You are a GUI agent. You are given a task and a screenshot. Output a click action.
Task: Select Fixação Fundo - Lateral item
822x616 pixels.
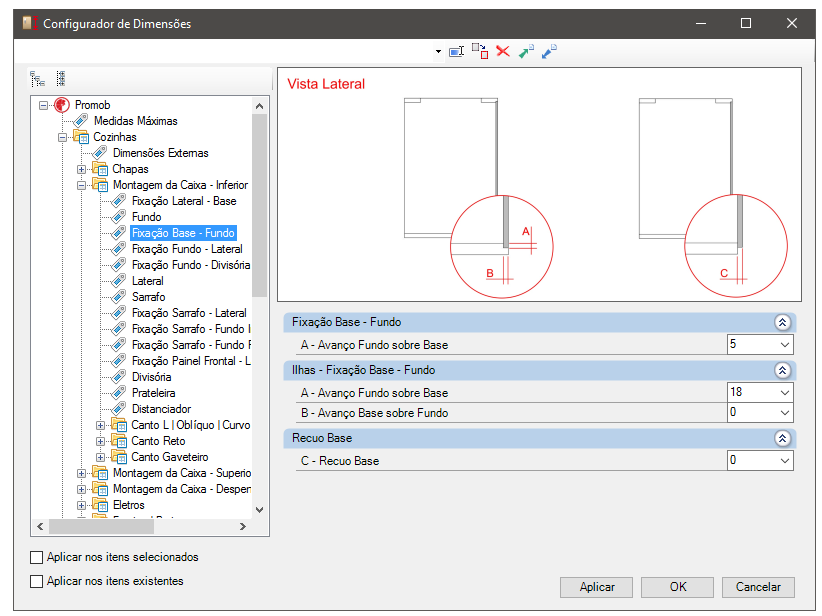pyautogui.click(x=187, y=249)
